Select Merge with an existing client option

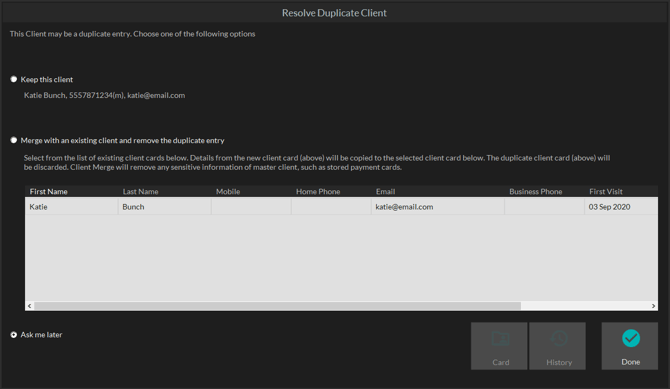coord(14,140)
